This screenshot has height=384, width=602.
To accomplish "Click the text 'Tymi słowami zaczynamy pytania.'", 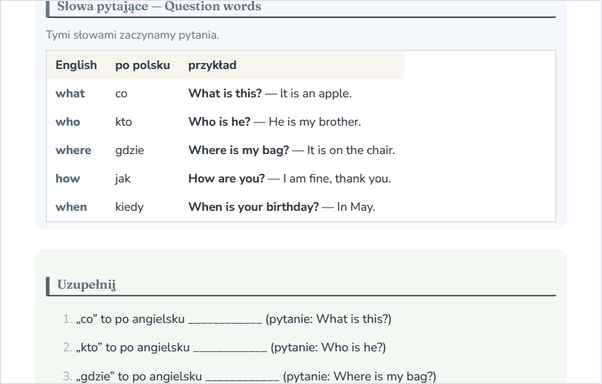I will 132,35.
